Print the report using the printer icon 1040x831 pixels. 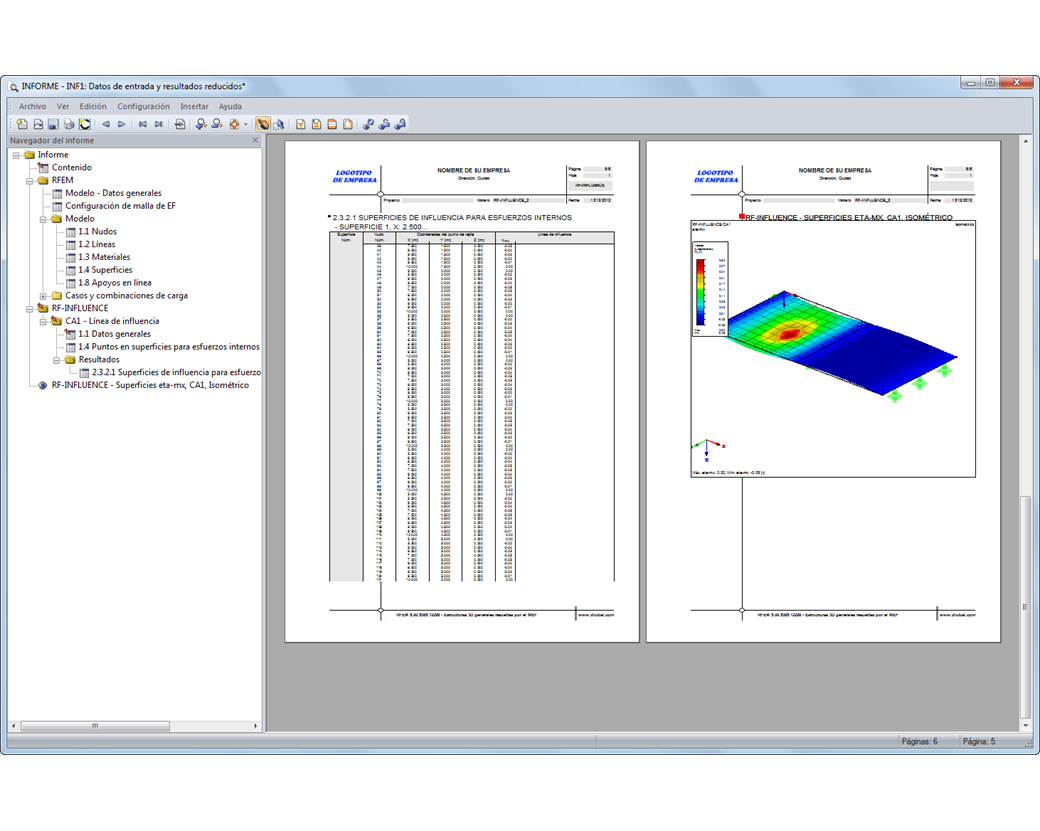coord(69,124)
